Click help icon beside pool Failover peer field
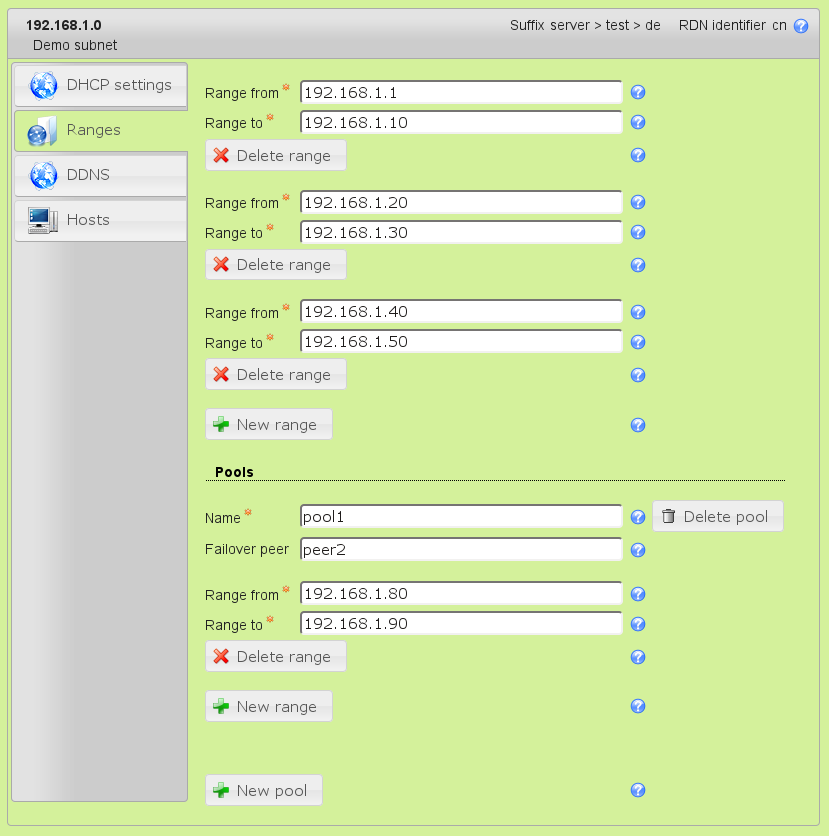Screen dimensions: 829x836 click(638, 550)
